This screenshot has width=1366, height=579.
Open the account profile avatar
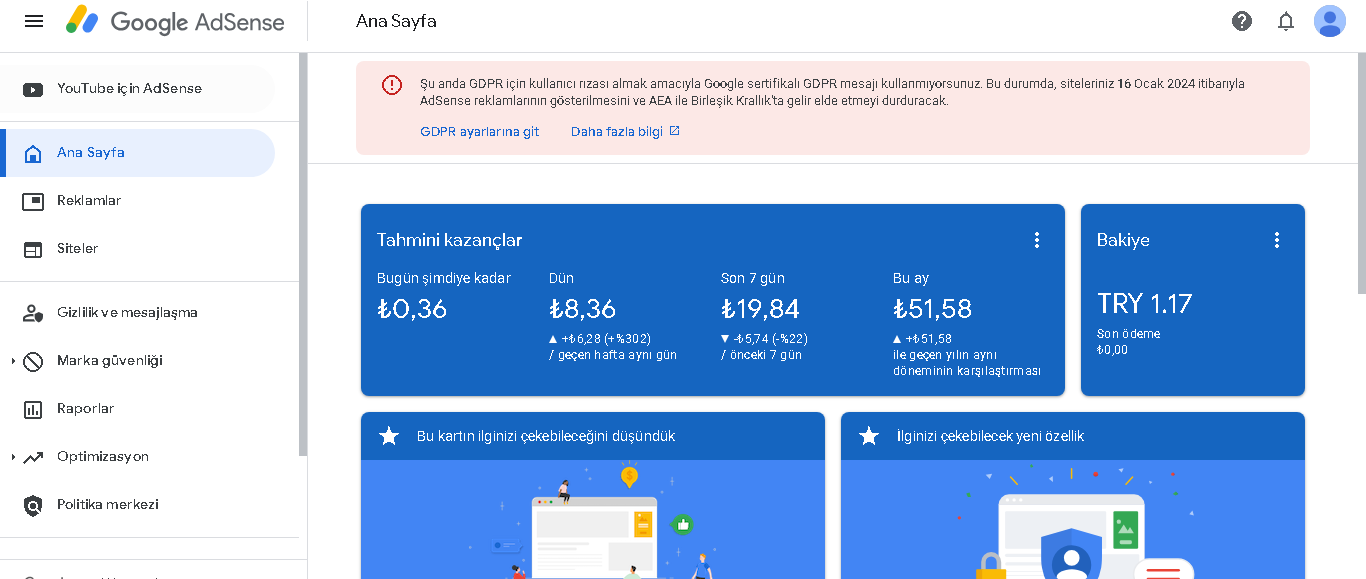tap(1330, 21)
